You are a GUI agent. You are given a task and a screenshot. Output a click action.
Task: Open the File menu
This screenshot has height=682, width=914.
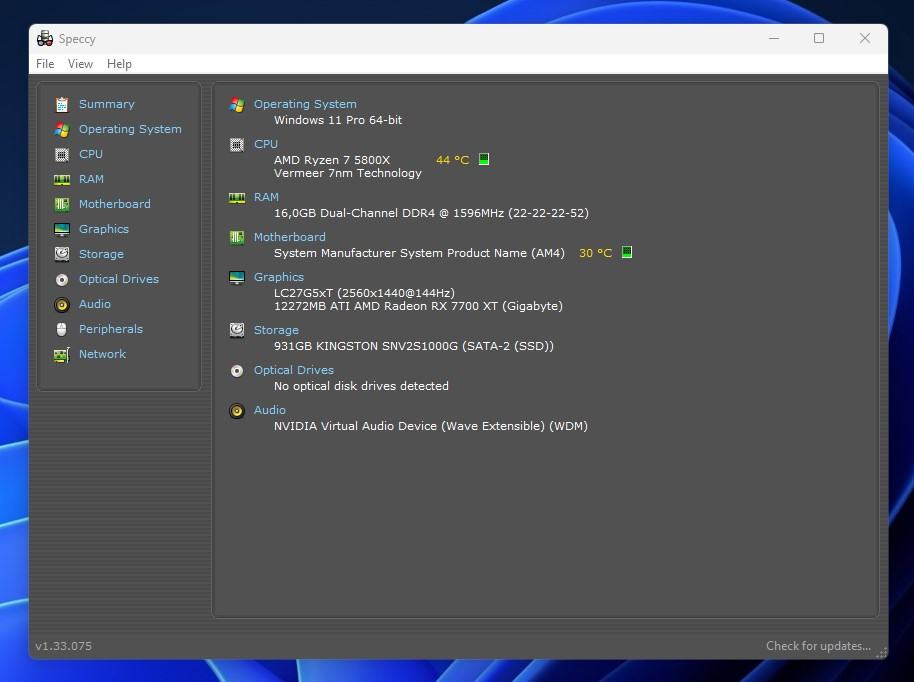pos(45,64)
